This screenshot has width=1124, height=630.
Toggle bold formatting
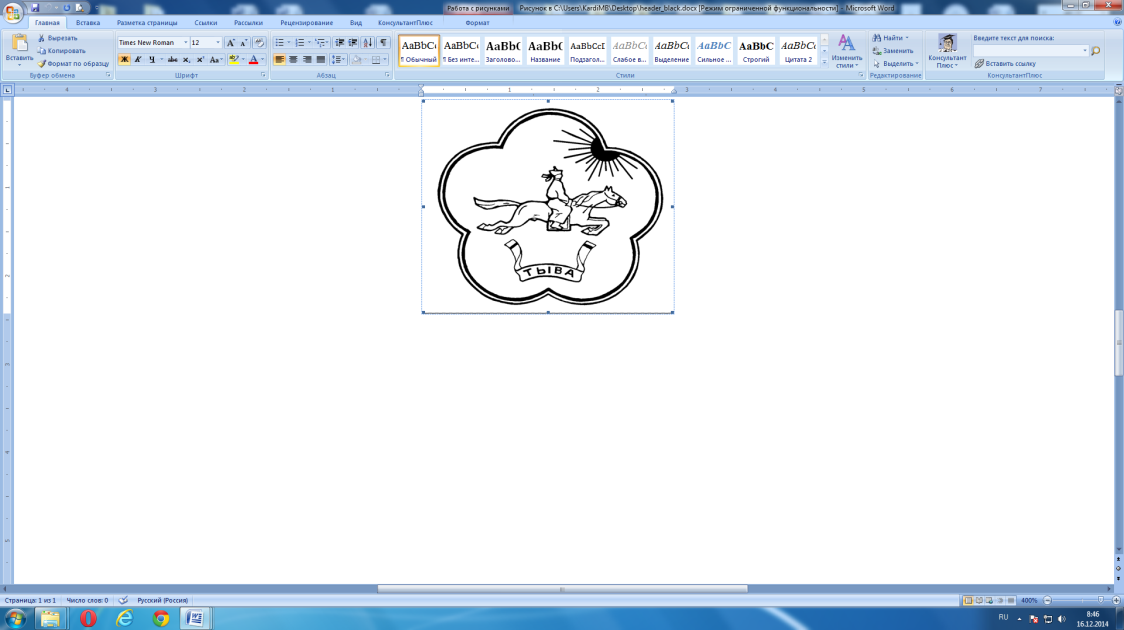point(125,60)
